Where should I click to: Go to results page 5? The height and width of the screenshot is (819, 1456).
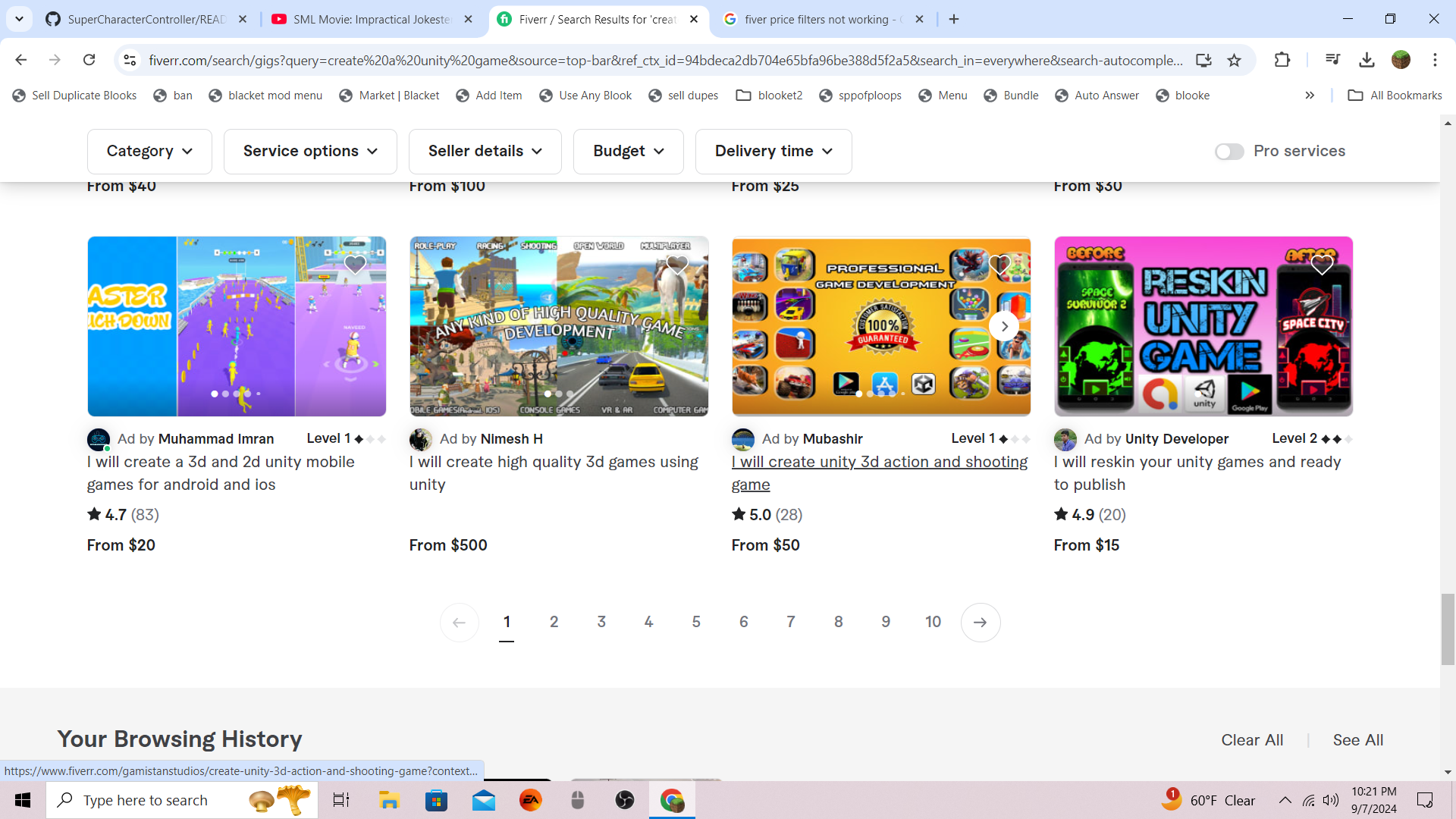click(696, 623)
